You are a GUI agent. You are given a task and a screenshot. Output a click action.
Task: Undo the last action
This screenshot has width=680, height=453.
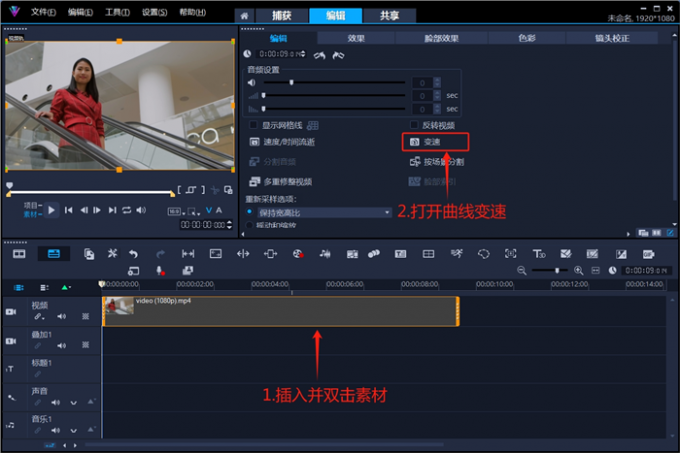[x=134, y=254]
